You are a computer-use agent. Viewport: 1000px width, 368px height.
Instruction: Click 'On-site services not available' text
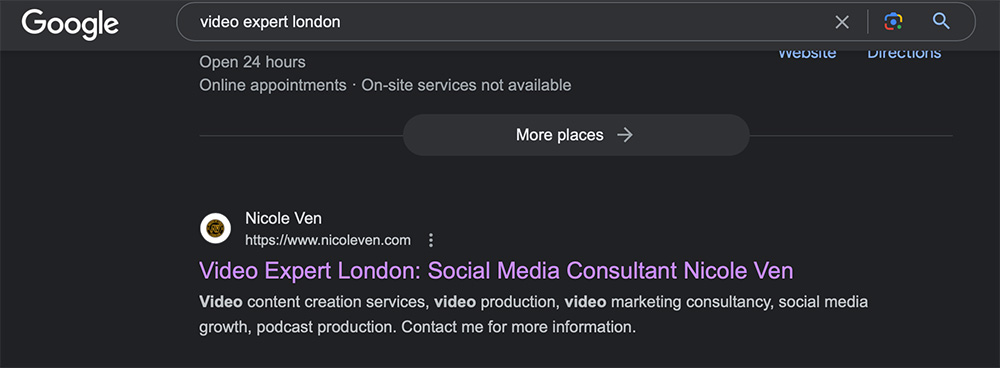click(x=466, y=85)
